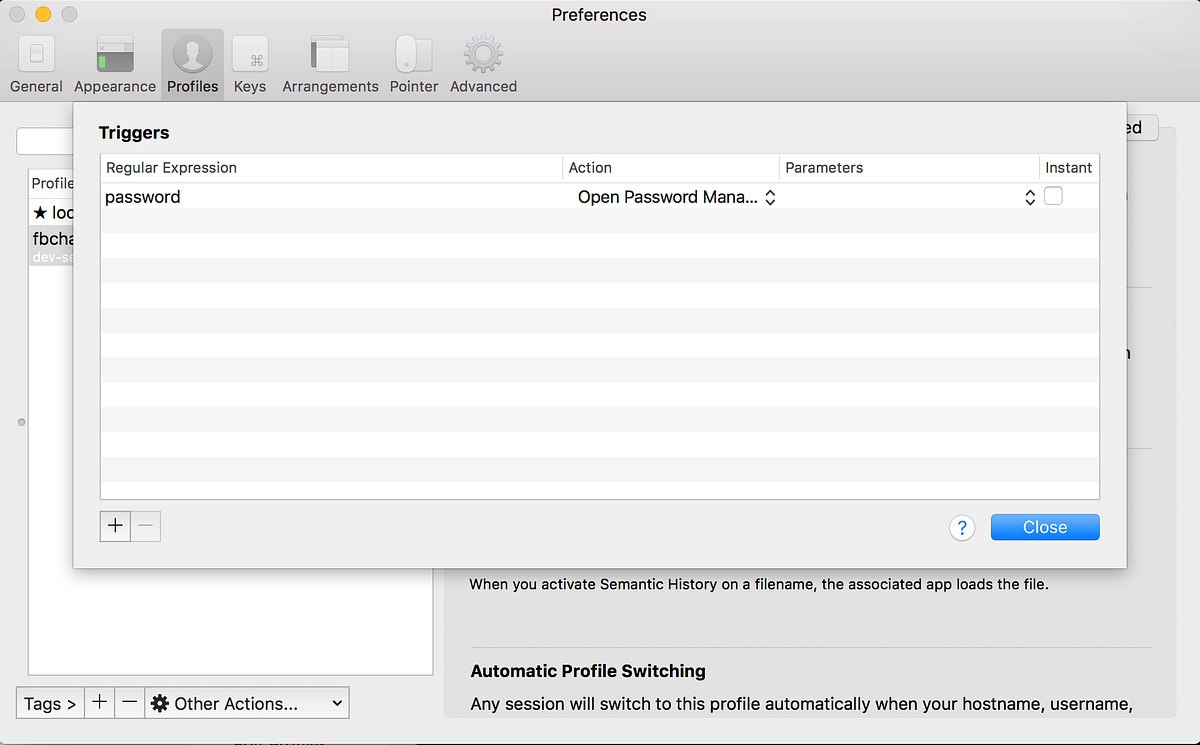This screenshot has width=1200, height=745.
Task: Open the Keys preferences pane
Action: 249,65
